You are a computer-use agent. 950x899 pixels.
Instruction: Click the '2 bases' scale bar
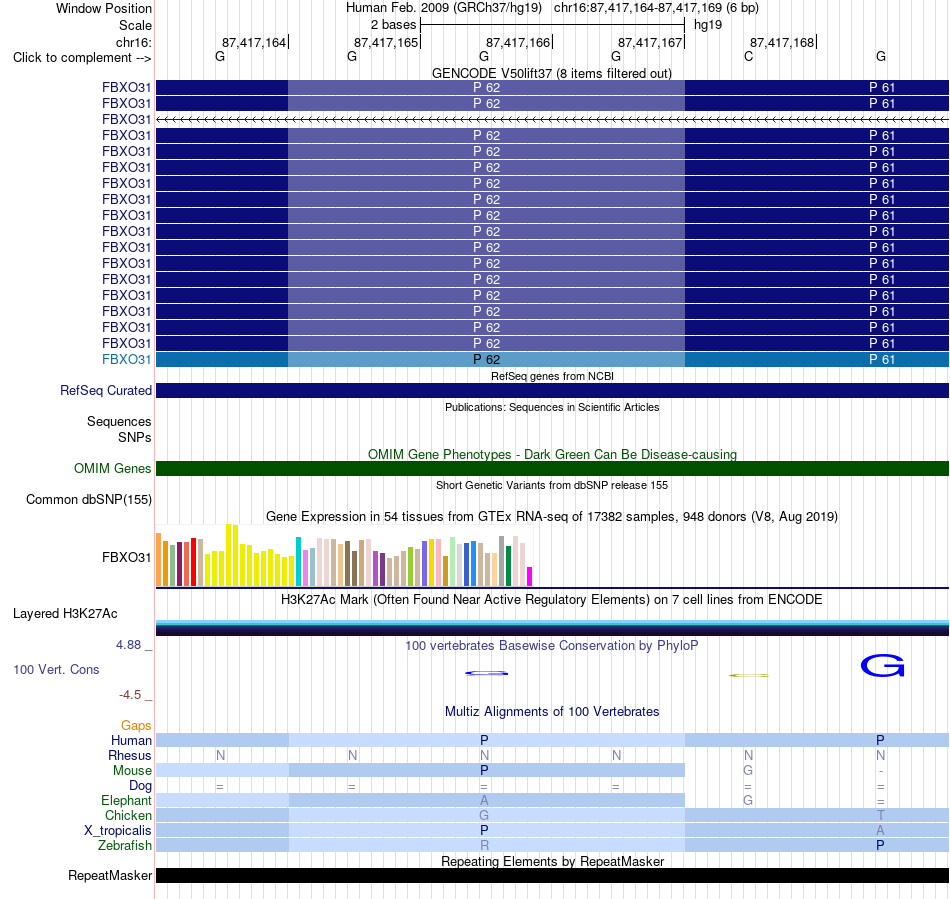552,25
